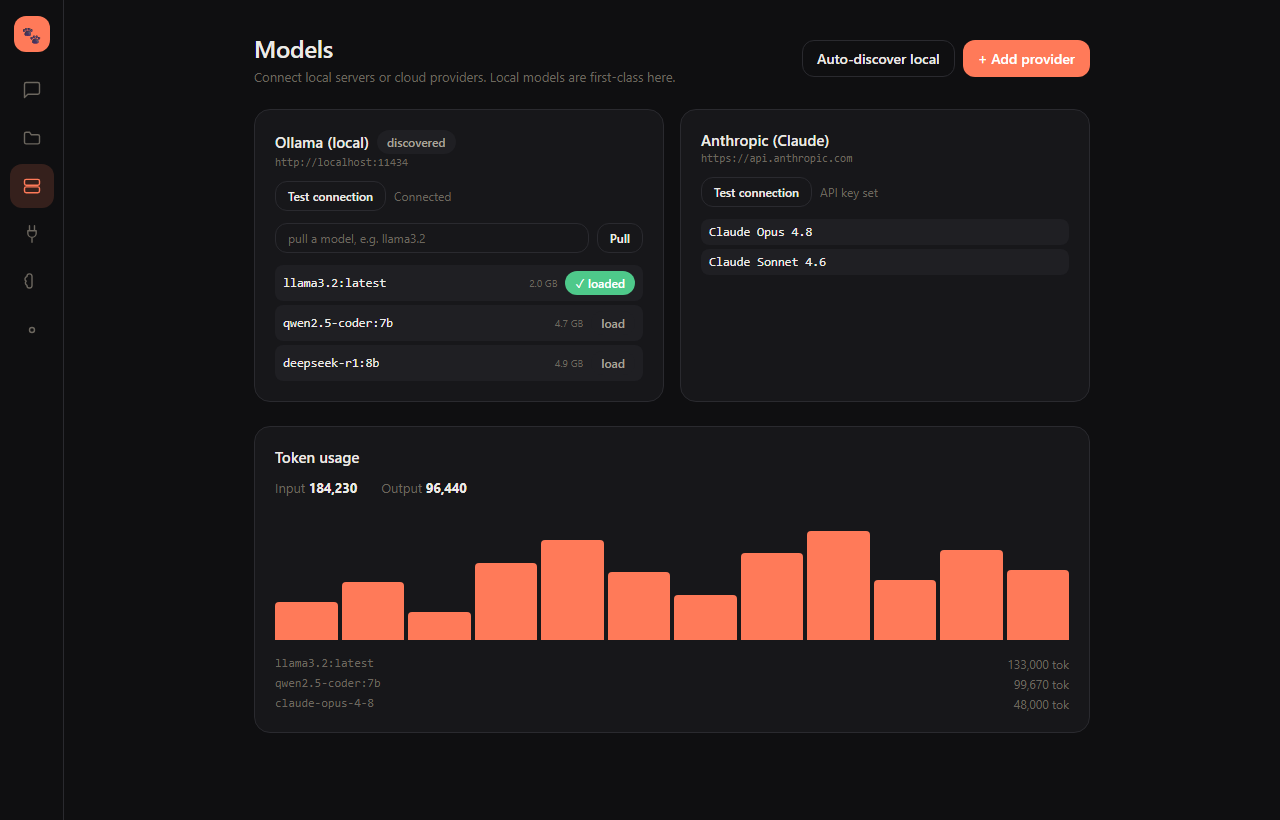Click the 48,000 tok value
The image size is (1280, 820).
1041,705
